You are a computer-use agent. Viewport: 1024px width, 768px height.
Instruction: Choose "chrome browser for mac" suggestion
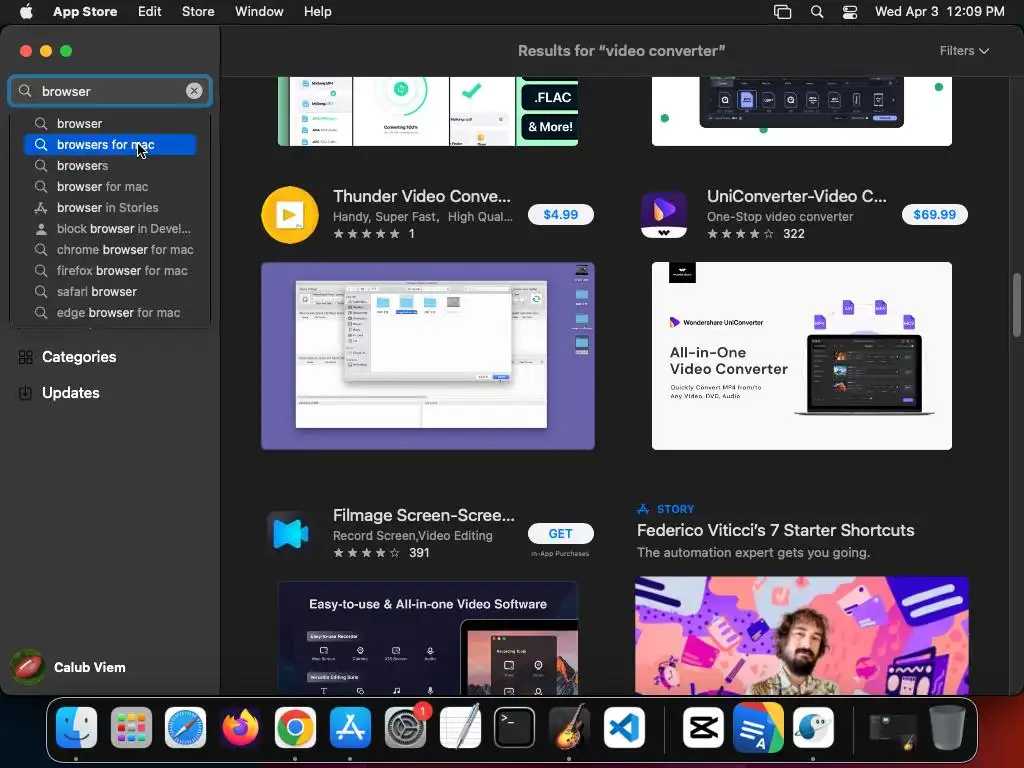(110, 249)
